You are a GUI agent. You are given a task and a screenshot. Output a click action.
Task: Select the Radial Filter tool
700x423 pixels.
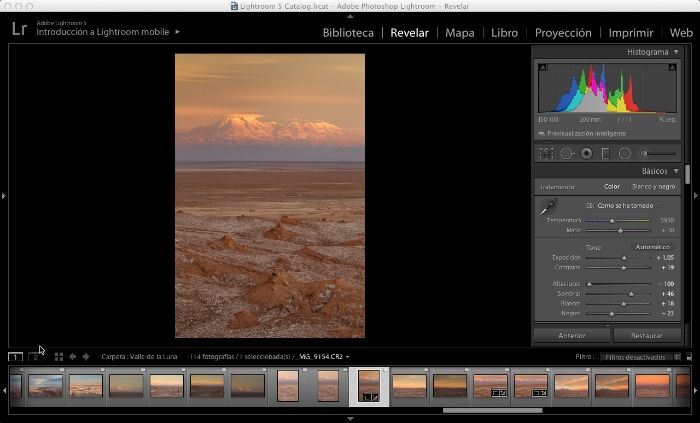625,153
